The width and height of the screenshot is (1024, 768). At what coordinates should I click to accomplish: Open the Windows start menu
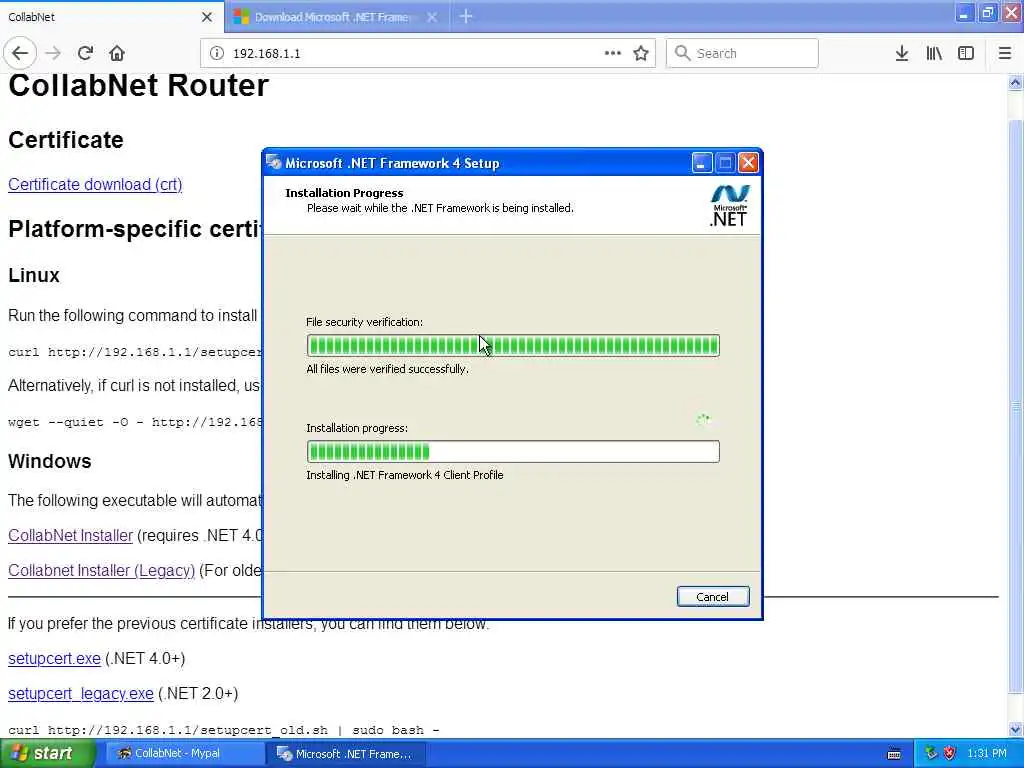[x=48, y=754]
